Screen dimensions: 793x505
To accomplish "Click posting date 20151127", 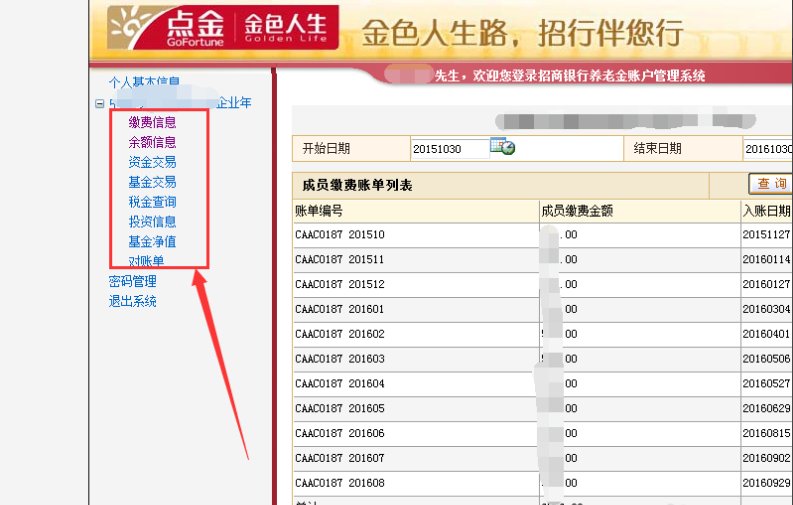I will click(x=766, y=235).
